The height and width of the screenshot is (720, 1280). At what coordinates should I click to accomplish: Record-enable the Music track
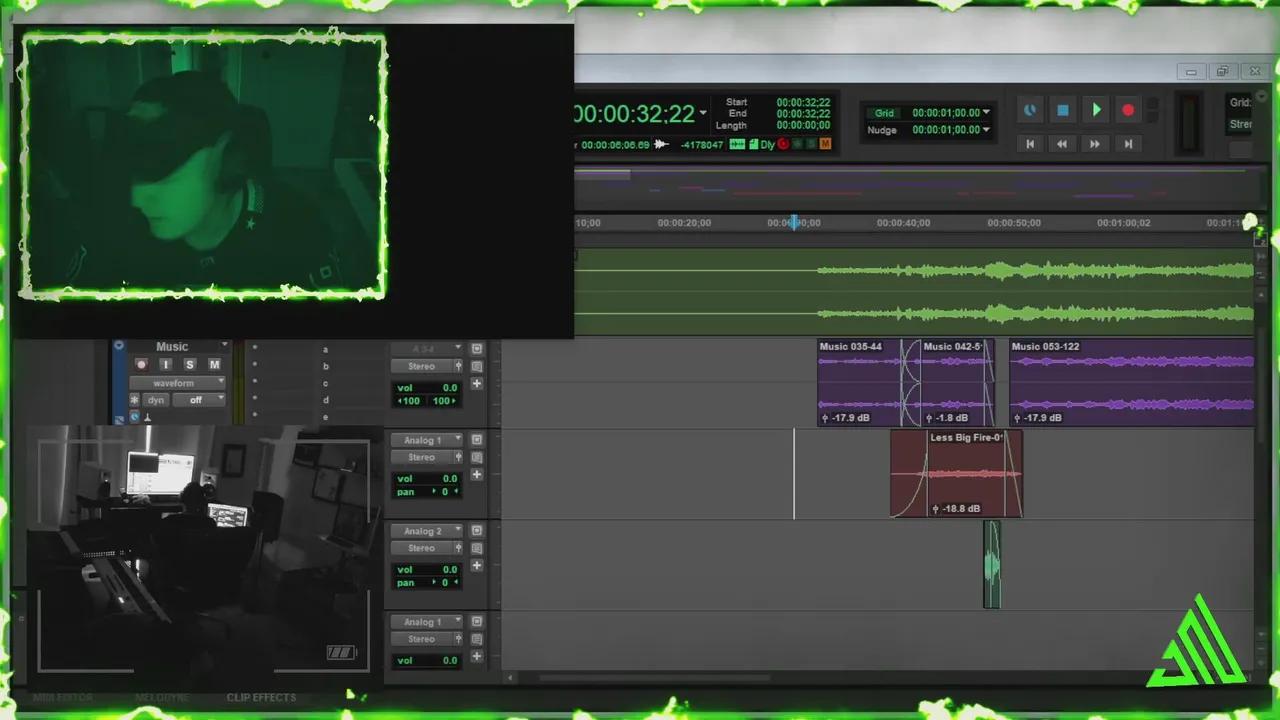[x=141, y=365]
